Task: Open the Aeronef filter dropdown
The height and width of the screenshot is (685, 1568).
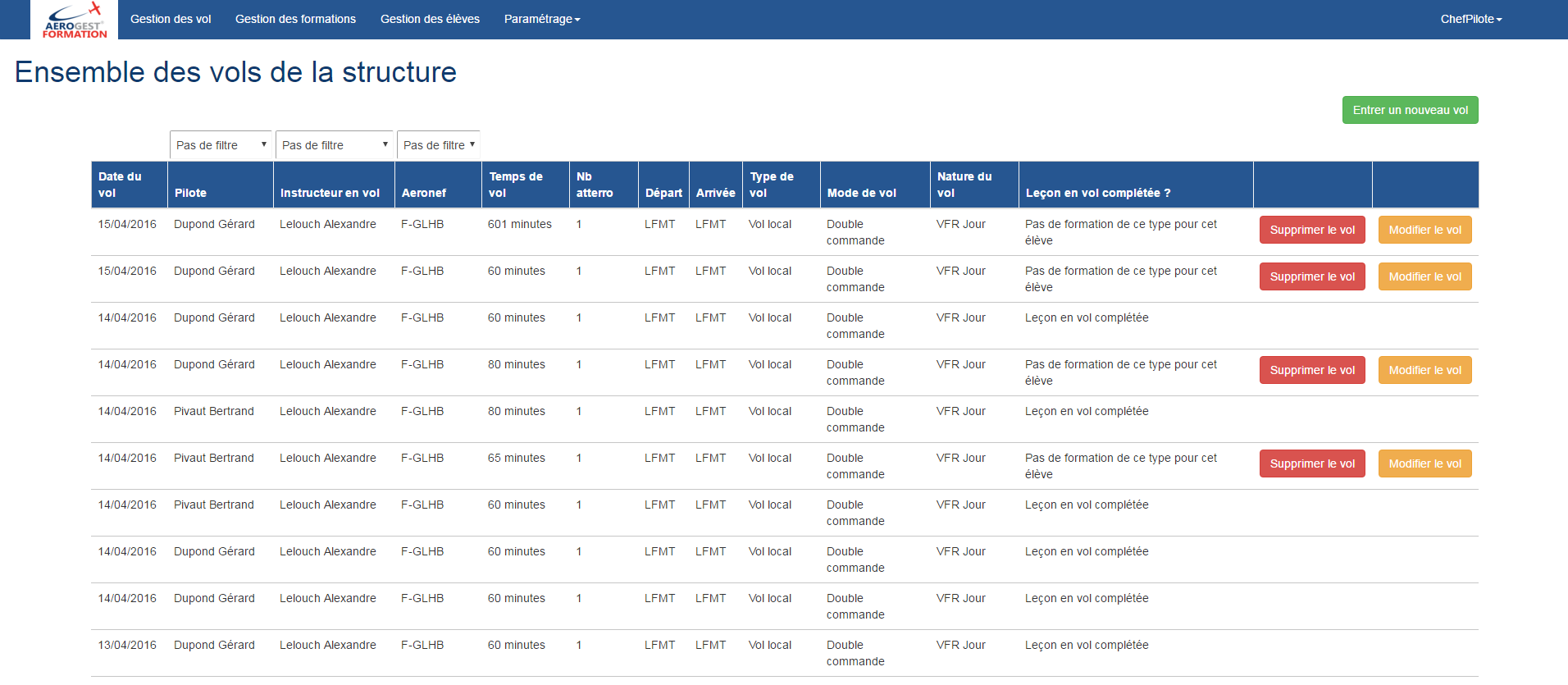Action: (439, 144)
